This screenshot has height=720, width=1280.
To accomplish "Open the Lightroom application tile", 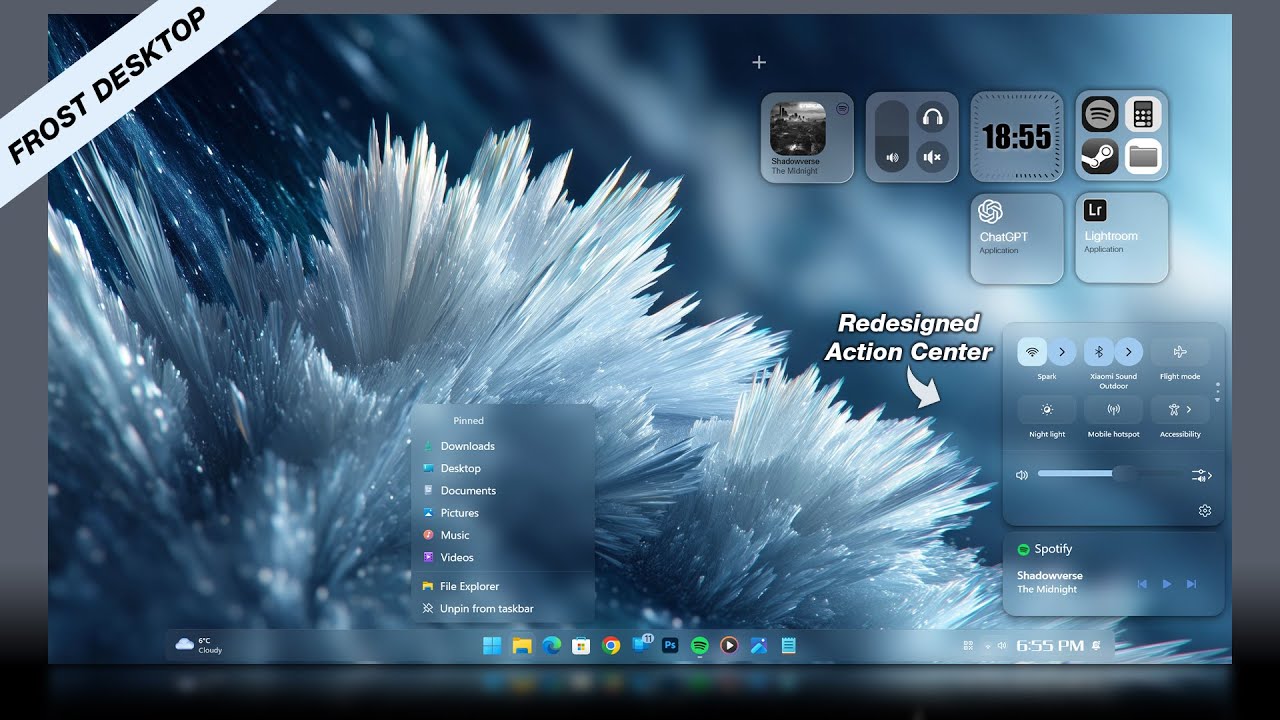I will pos(1122,238).
